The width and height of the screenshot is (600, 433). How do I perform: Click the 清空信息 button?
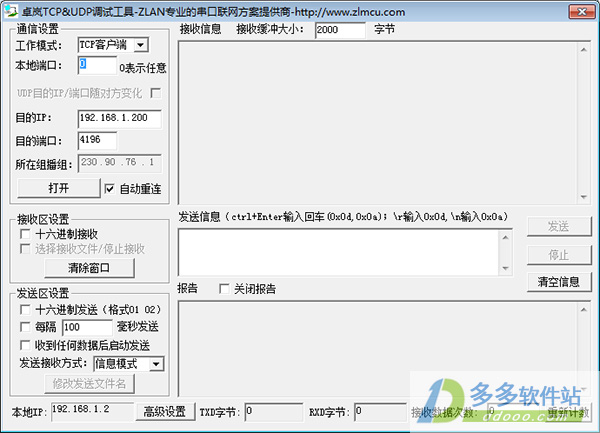tap(559, 282)
